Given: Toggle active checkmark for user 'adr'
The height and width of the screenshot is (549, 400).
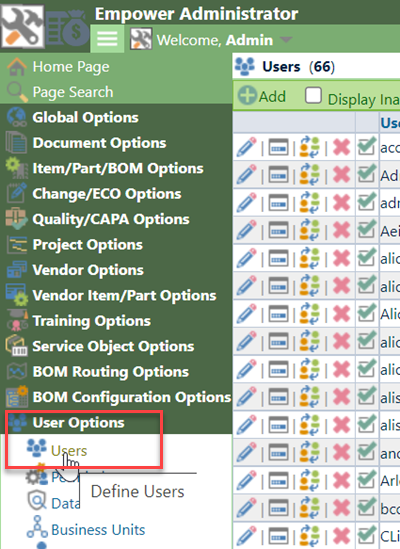Looking at the screenshot, I should click(x=366, y=202).
